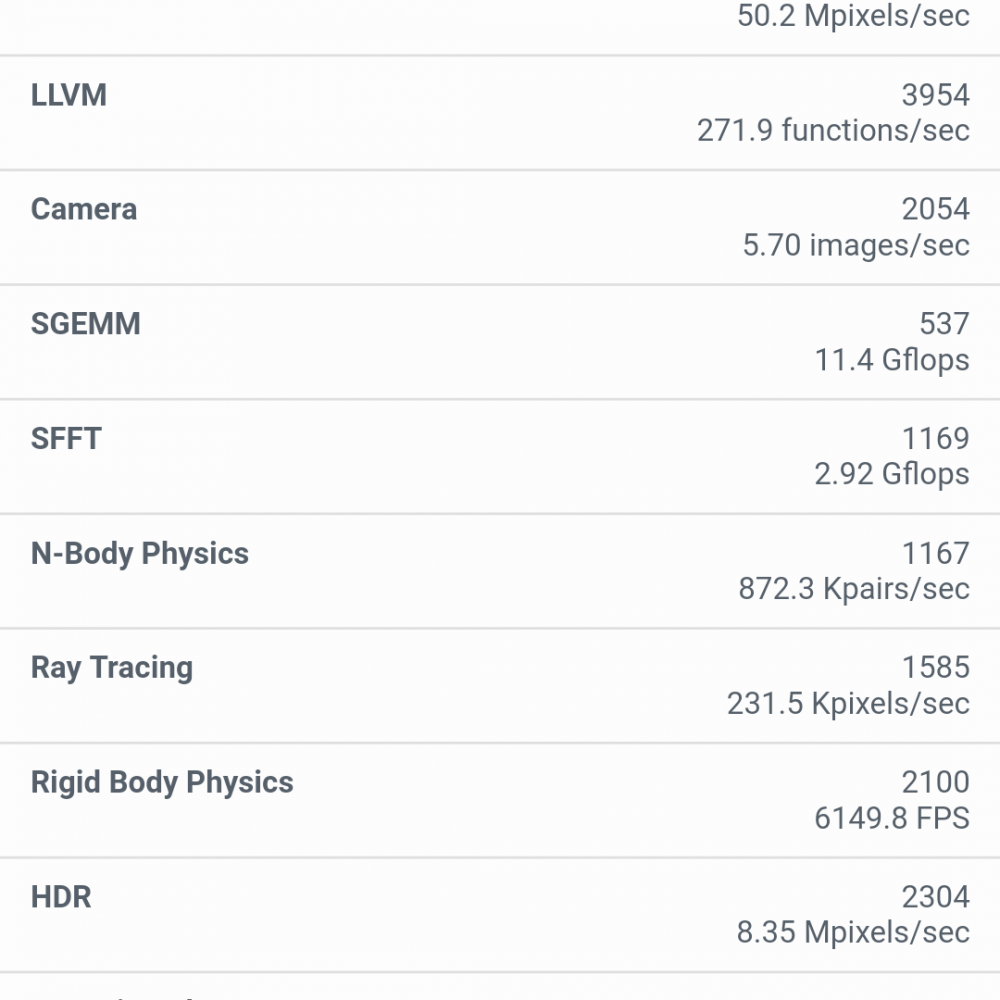Select the HDR benchmark row
This screenshot has height=1000, width=1000.
[500, 915]
